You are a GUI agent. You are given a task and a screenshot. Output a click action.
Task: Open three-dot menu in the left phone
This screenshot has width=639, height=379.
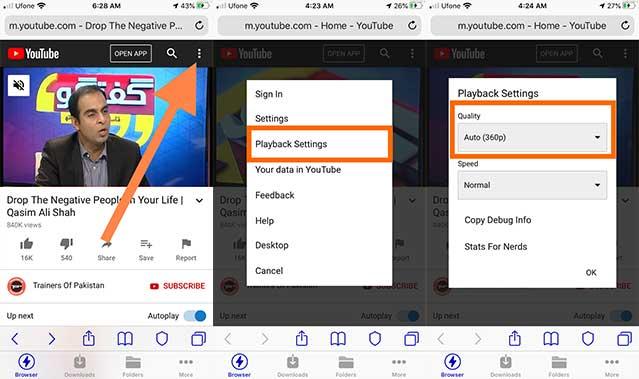pyautogui.click(x=199, y=53)
